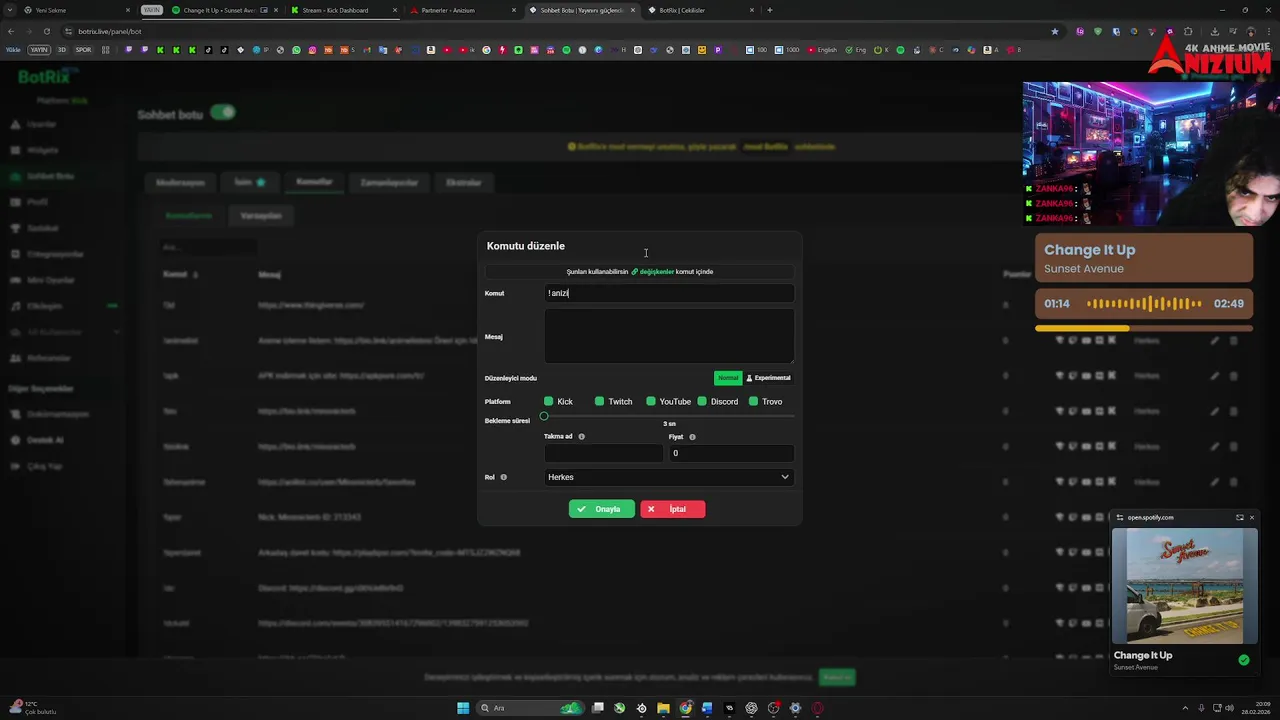
Task: Open Mini Oyunlar in the sidebar
Action: pos(50,280)
